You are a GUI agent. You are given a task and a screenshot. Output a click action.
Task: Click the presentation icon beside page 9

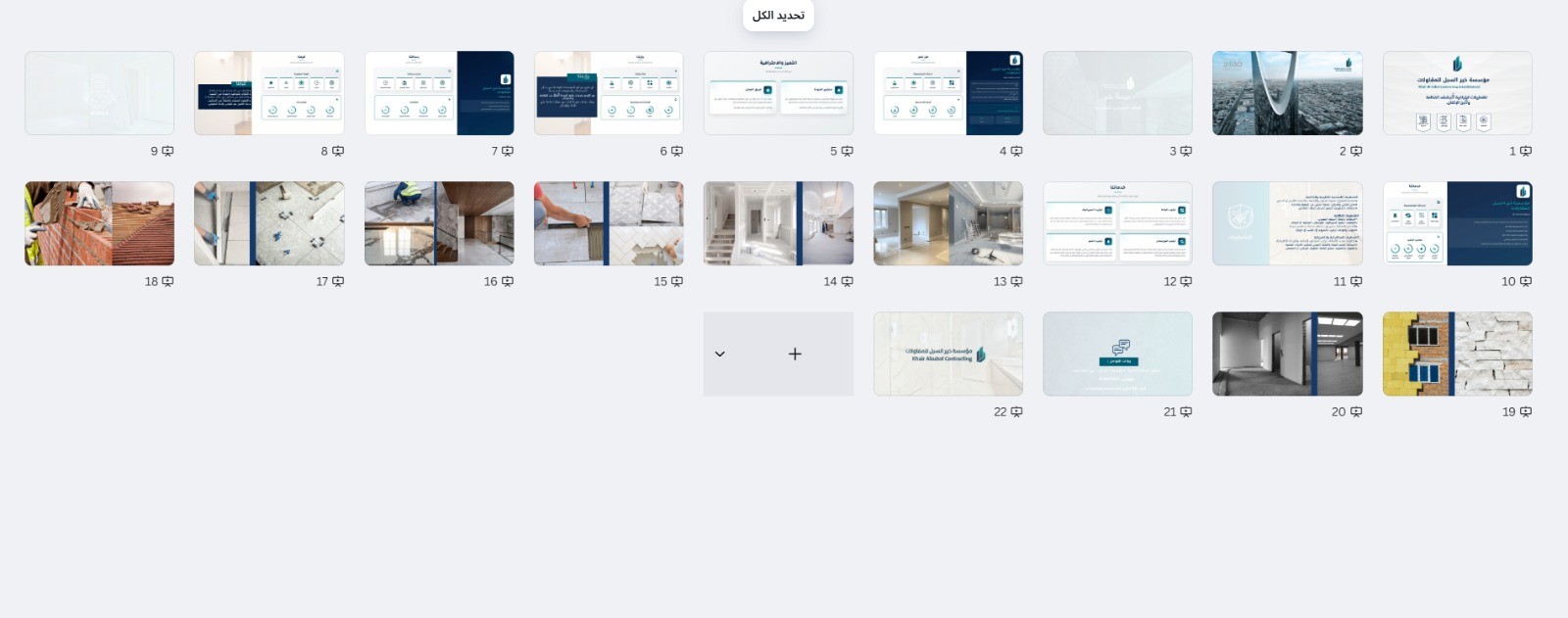tap(168, 151)
